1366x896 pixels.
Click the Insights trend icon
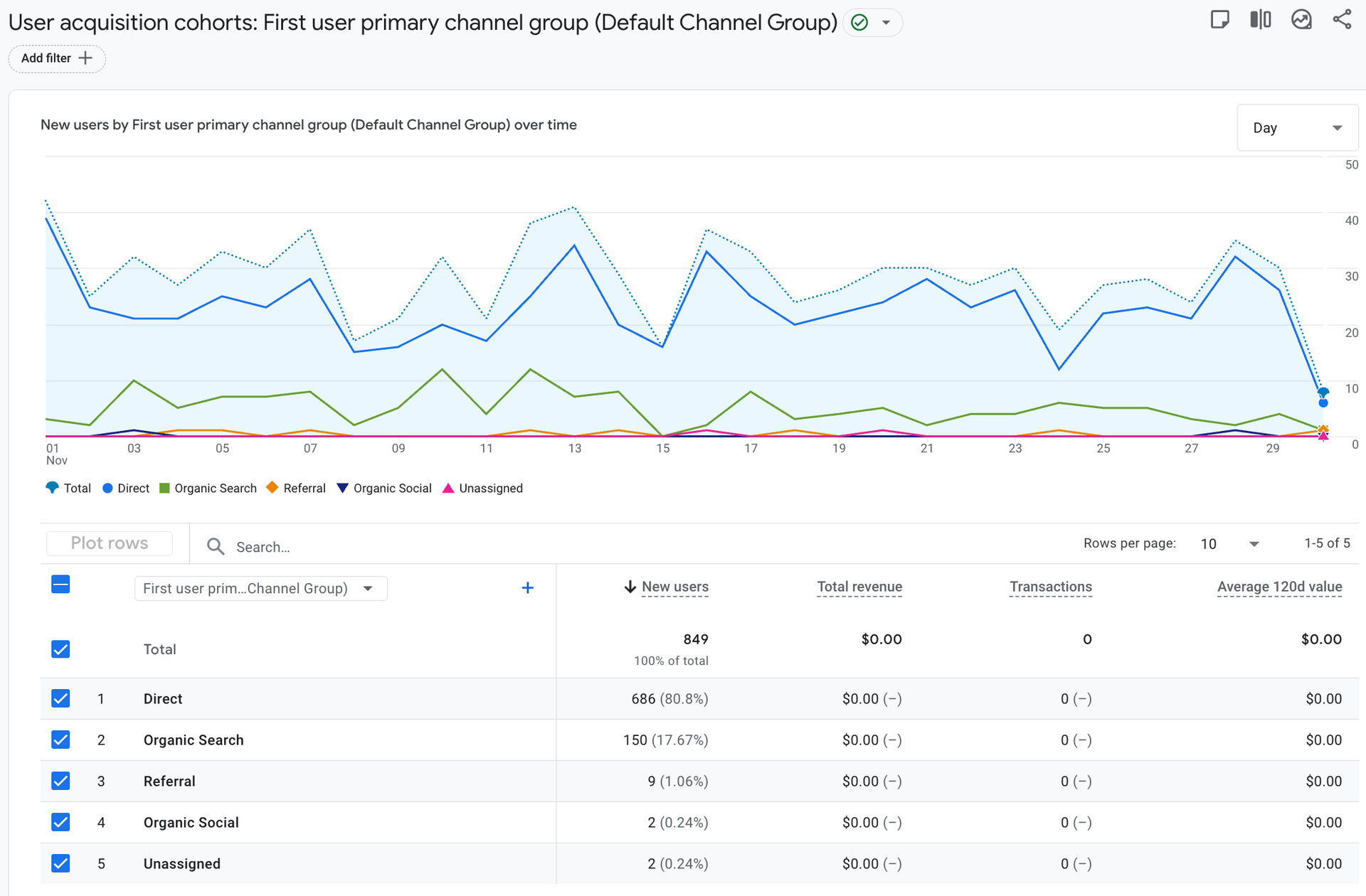point(1301,20)
